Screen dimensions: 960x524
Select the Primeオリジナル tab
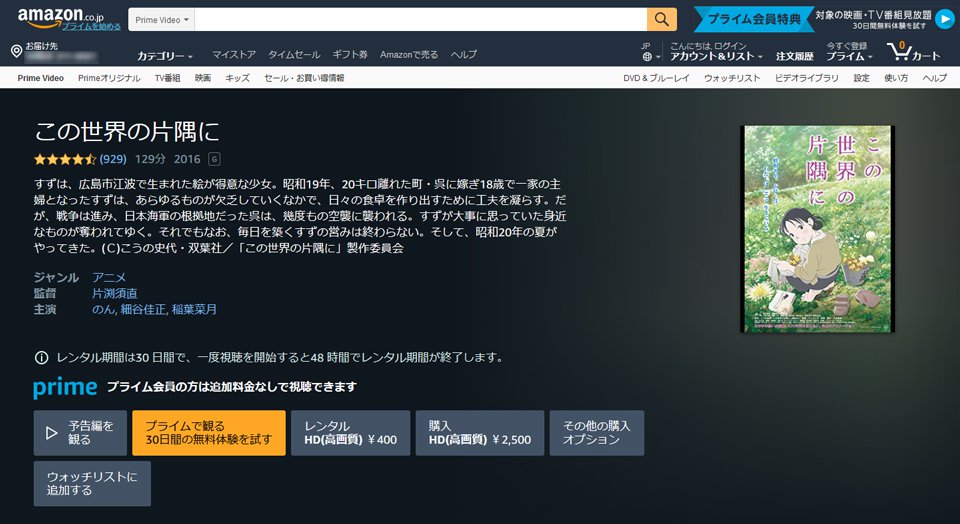point(109,78)
